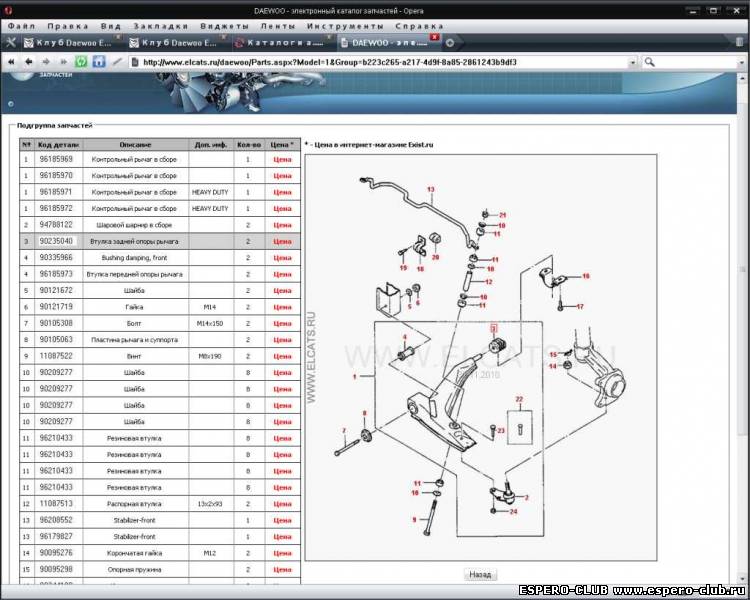Click part code 90335966
The width and height of the screenshot is (750, 600).
(56, 257)
